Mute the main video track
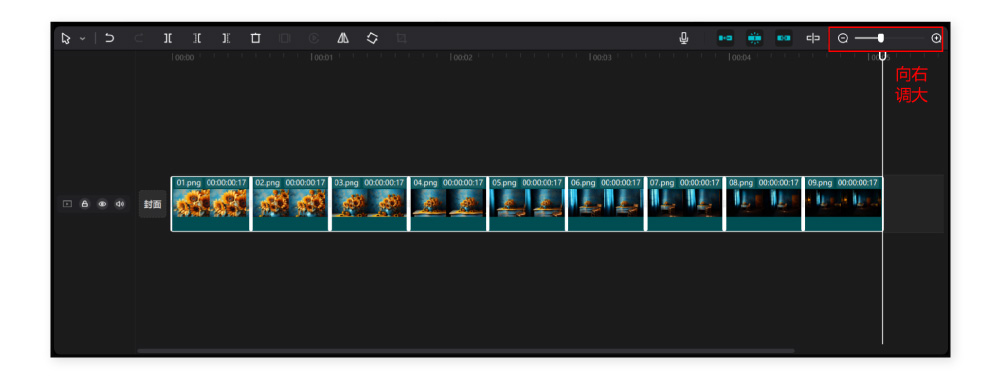Viewport: 1000px width, 380px height. coord(119,204)
